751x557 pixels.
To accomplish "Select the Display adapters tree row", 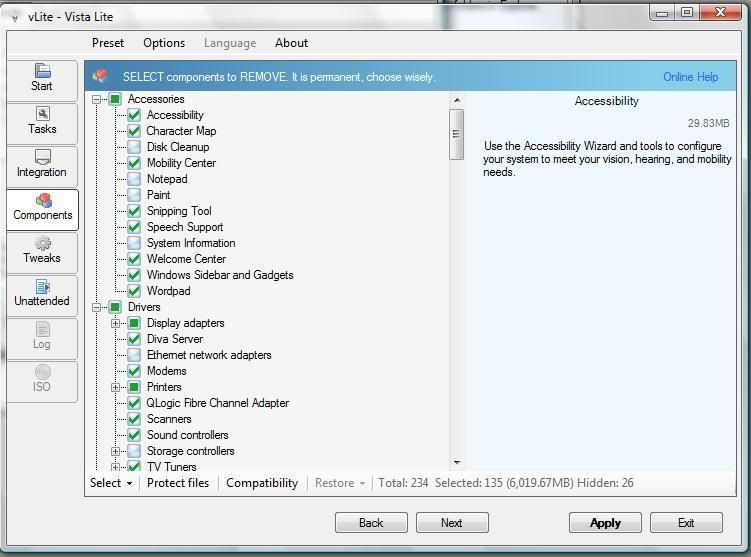I will (185, 323).
